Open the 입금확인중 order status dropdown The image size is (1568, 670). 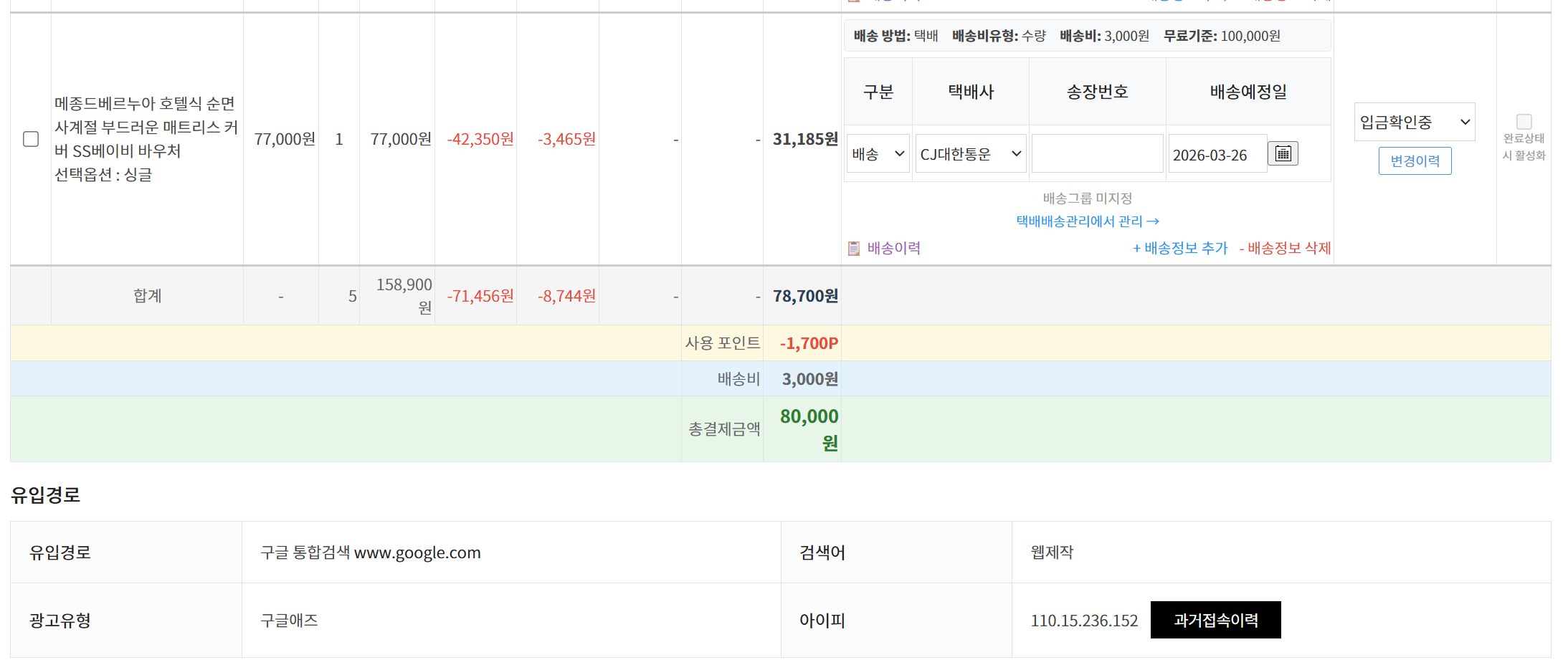coord(1414,123)
